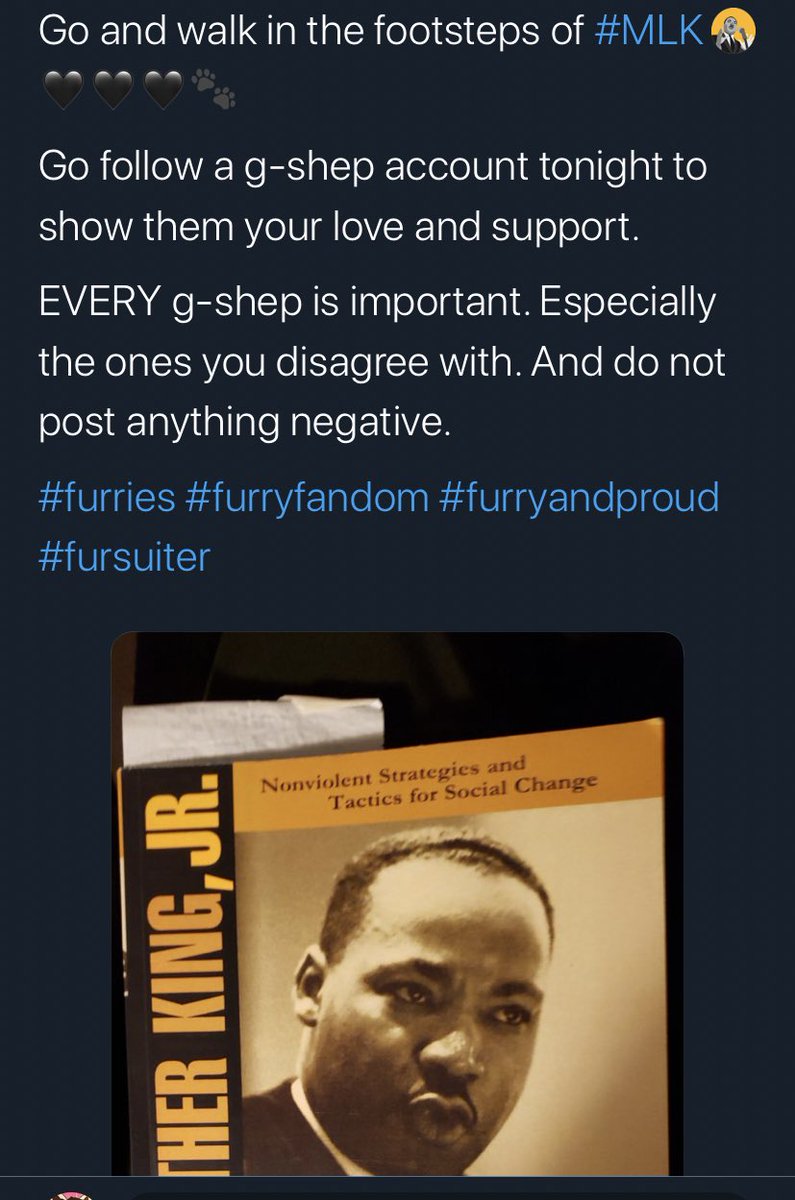
Task: Tap the emoji icon beside #MLK
Action: point(734,33)
